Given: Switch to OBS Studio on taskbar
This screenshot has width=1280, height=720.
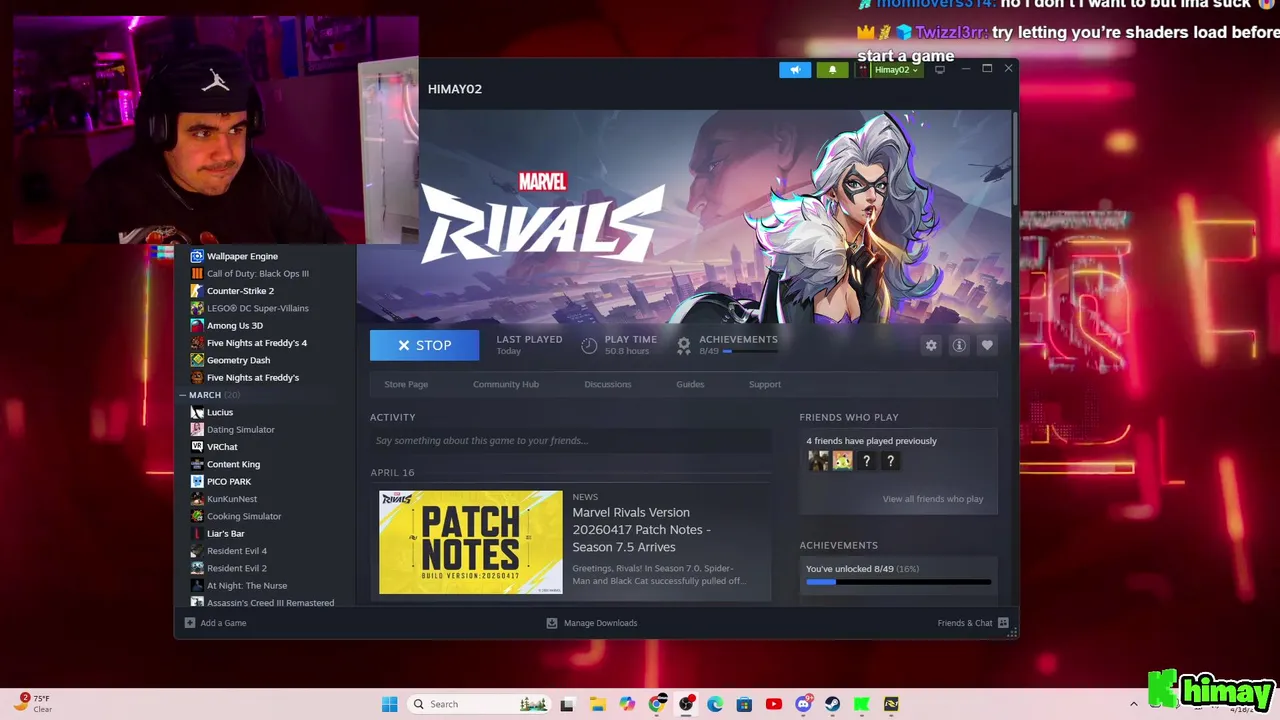Looking at the screenshot, I should (x=686, y=704).
